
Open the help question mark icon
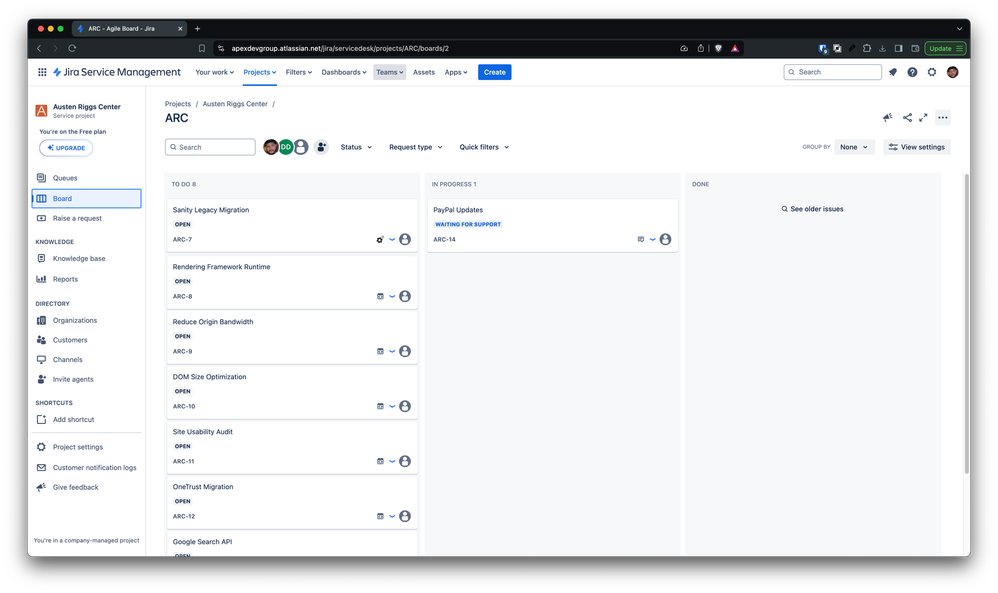tap(912, 73)
